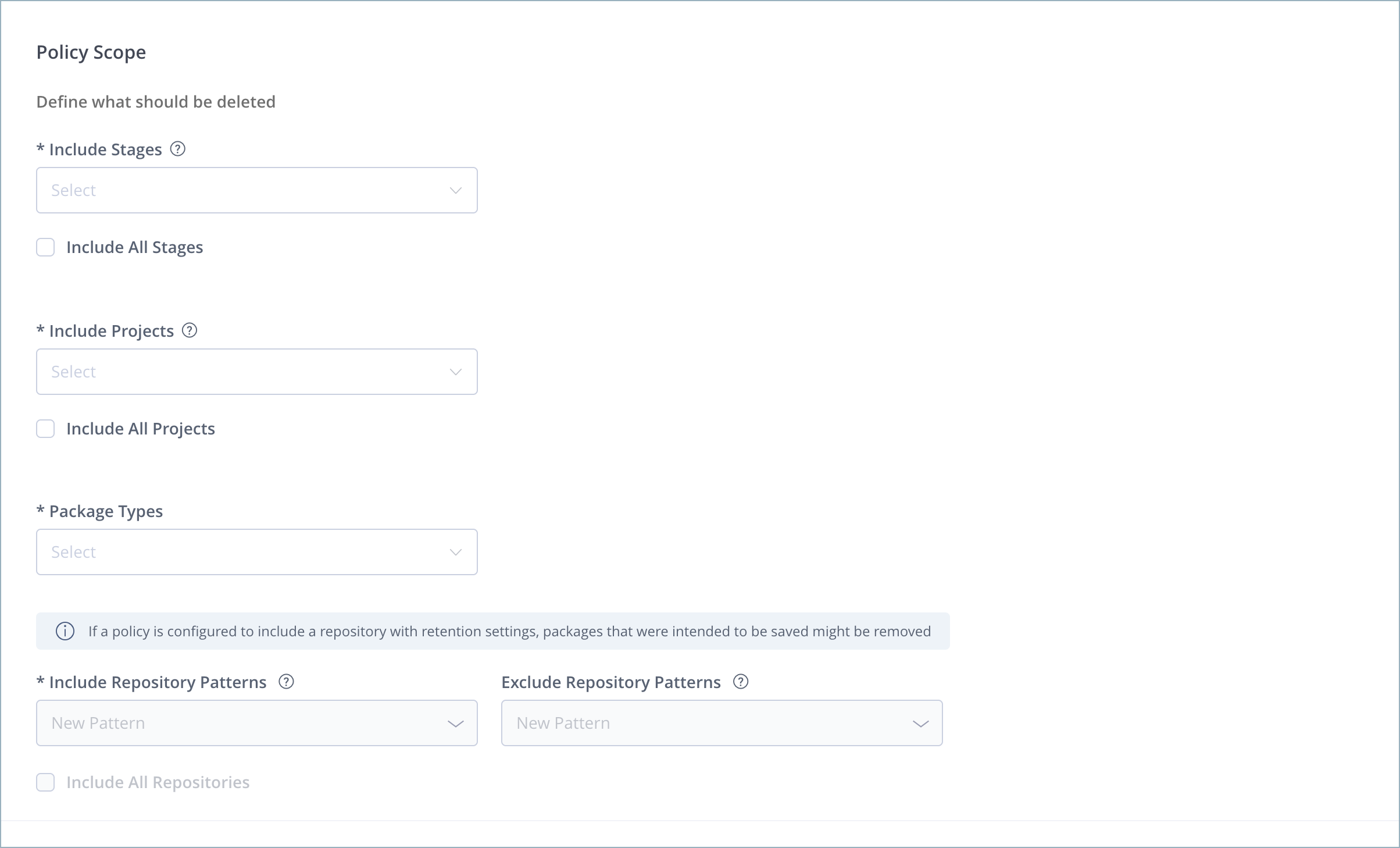1400x848 pixels.
Task: Check the Include All Repositories checkbox
Action: point(45,782)
